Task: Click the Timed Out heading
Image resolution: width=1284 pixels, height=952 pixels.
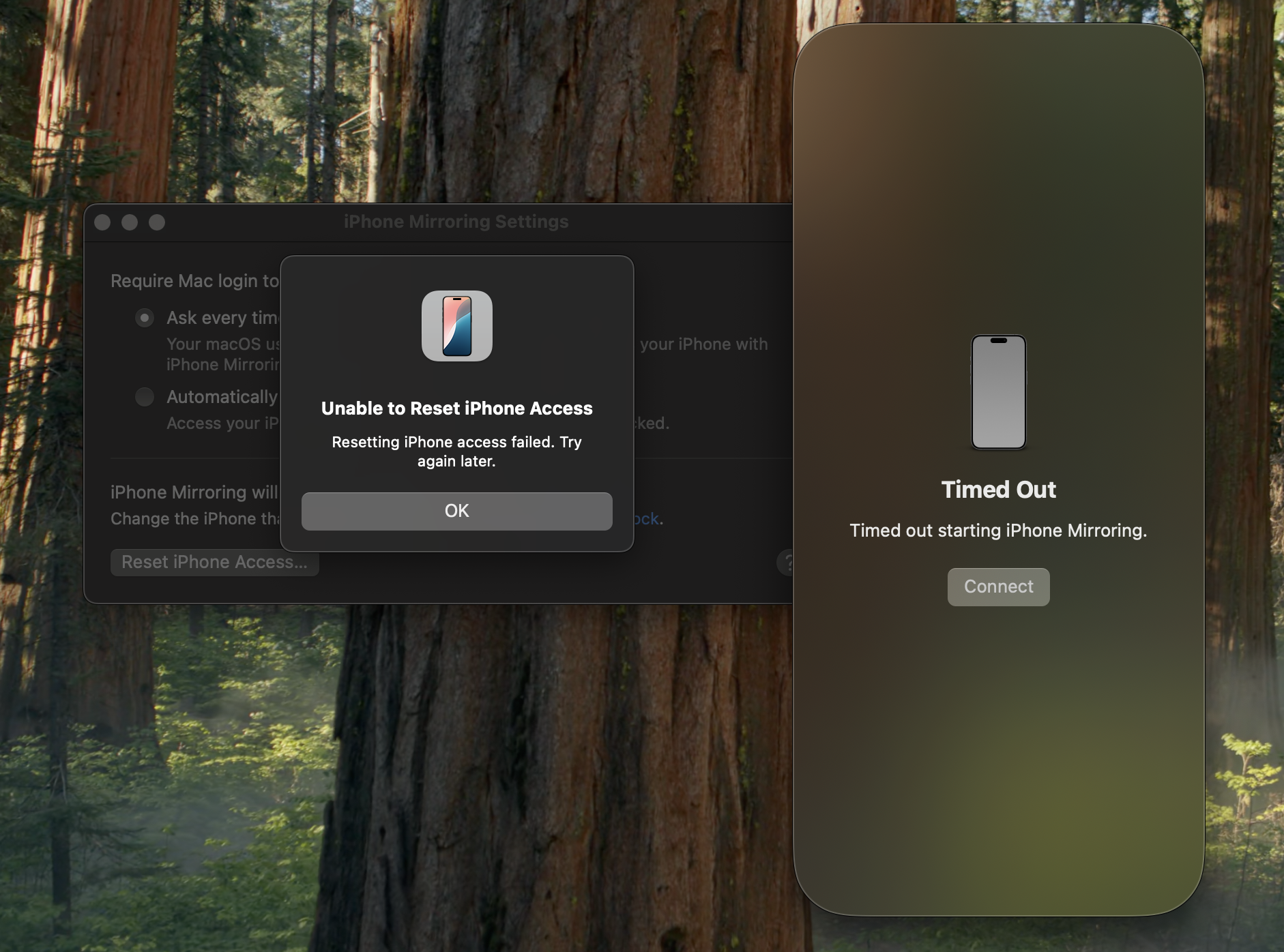Action: [x=998, y=490]
